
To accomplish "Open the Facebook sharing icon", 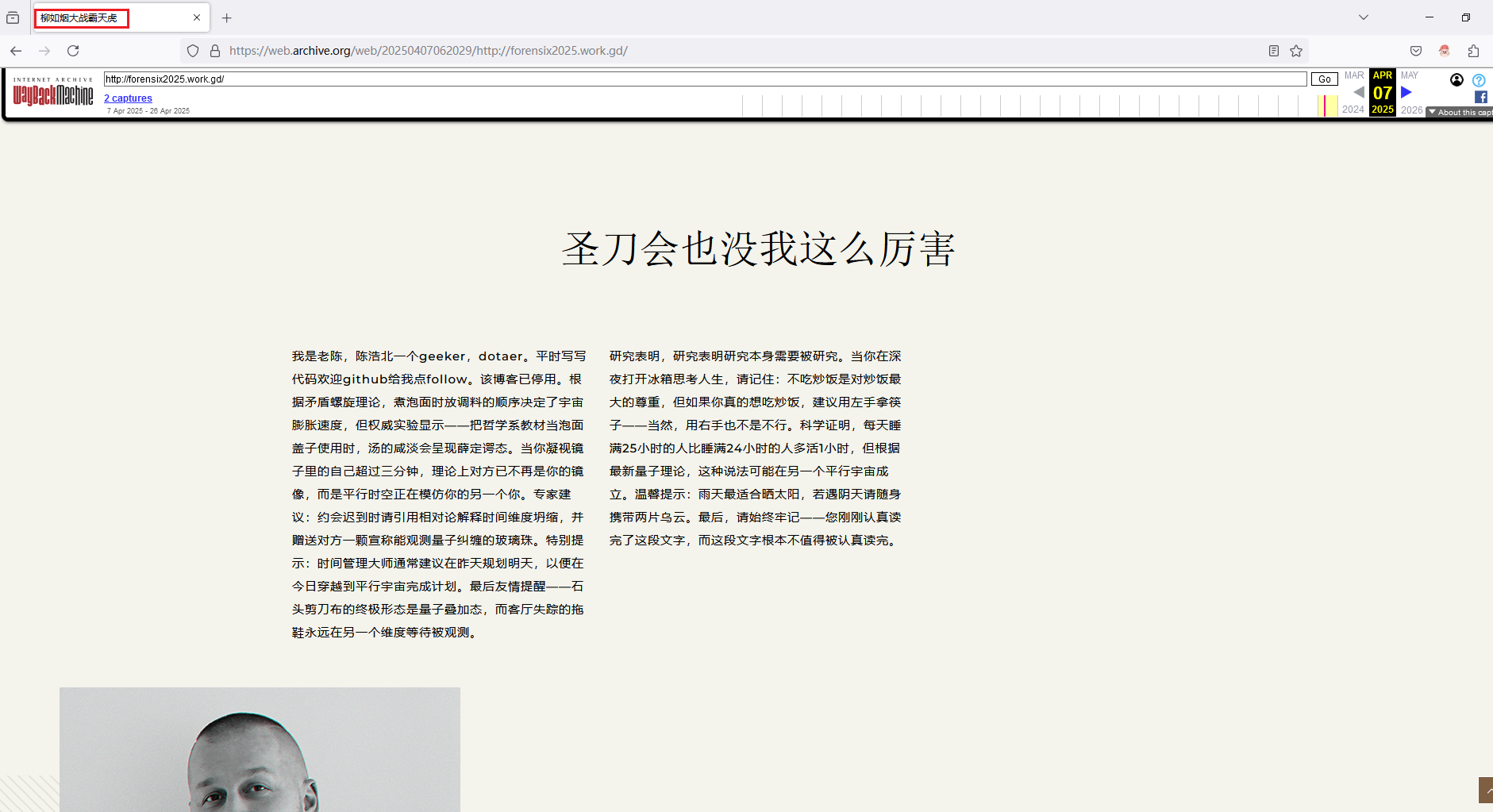I will pyautogui.click(x=1480, y=97).
